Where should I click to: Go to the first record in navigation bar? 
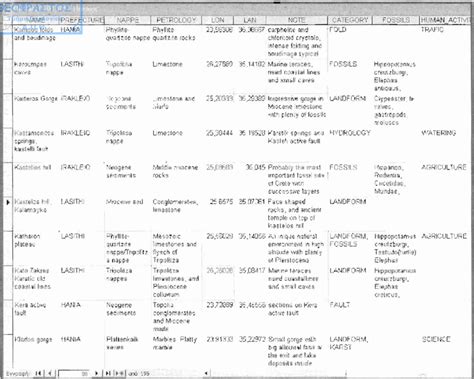click(38, 374)
